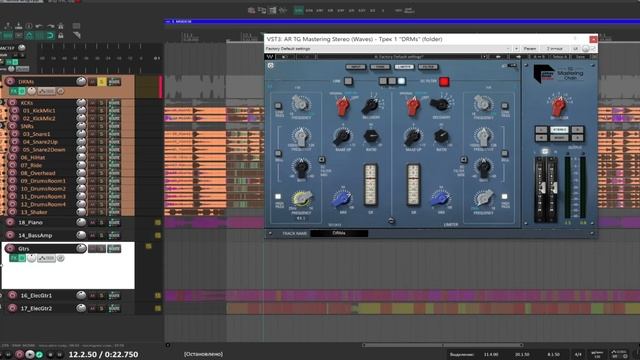
Task: Arm record on the 17_ElecGtr2 track
Action: [x=12, y=308]
